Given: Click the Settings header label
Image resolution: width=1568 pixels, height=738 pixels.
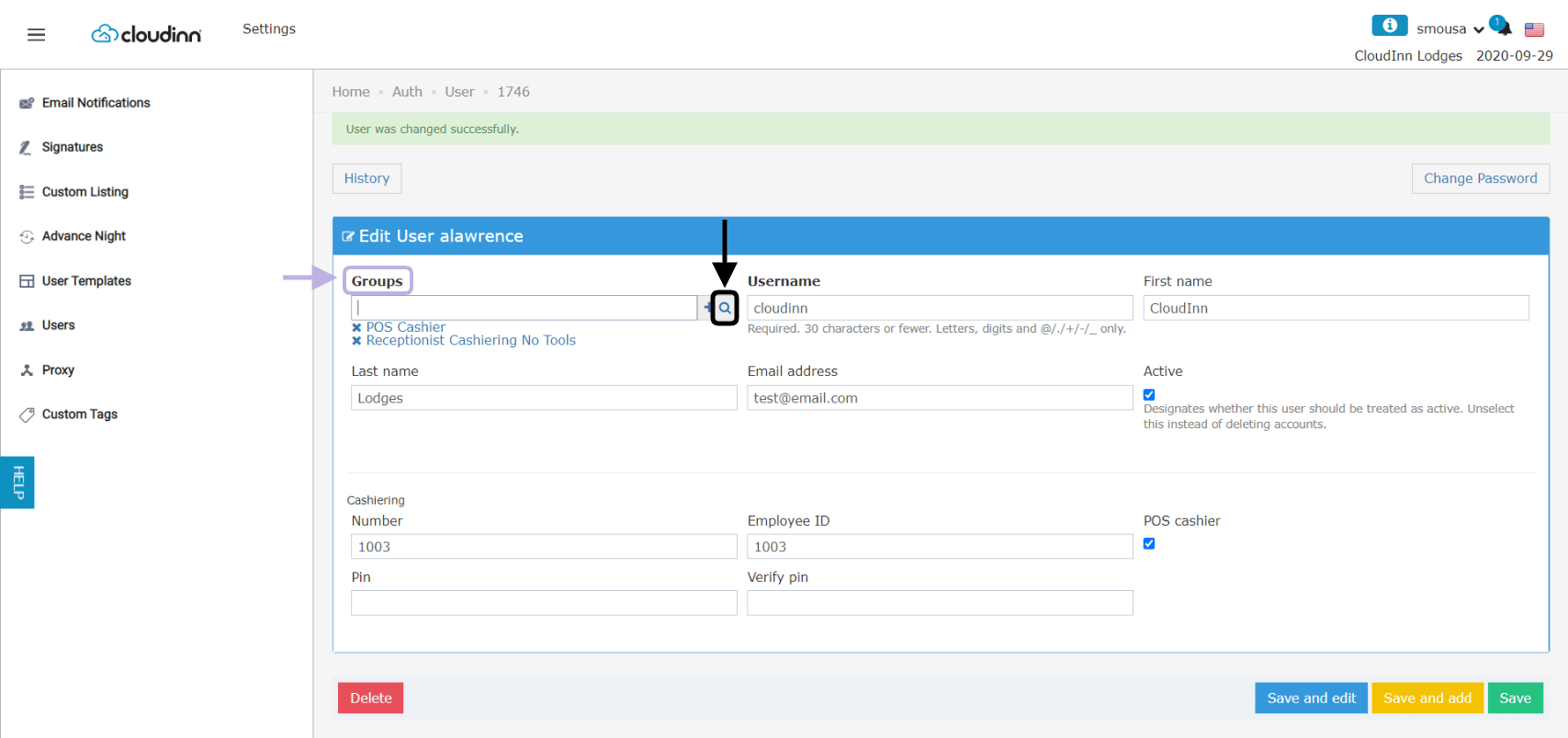Looking at the screenshot, I should click(x=269, y=29).
